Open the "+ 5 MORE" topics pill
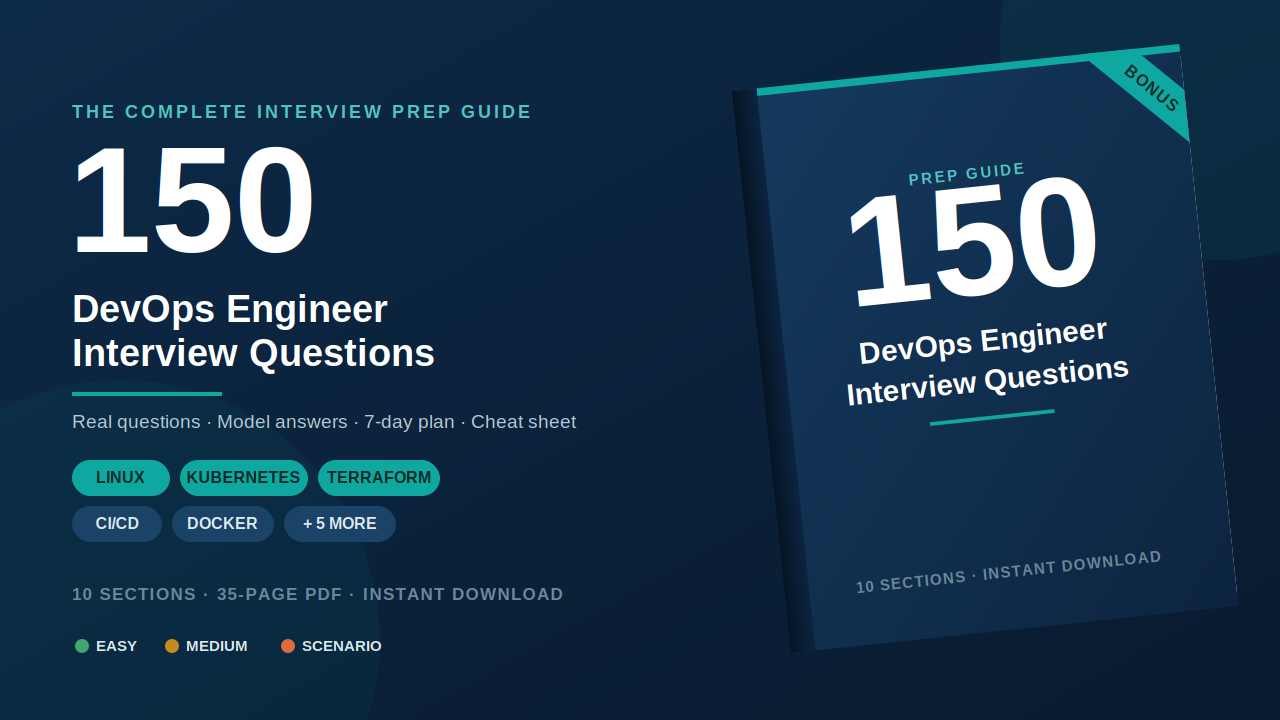1280x720 pixels. click(x=340, y=524)
